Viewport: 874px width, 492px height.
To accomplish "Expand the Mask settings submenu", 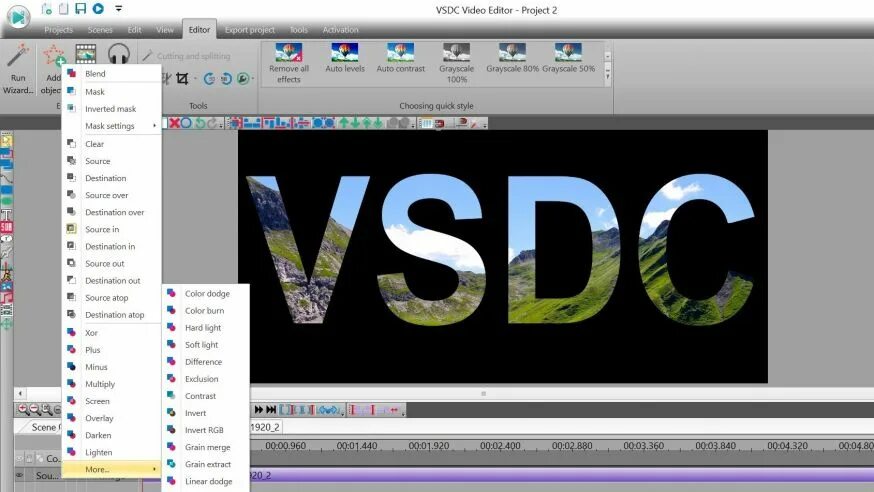I will tap(111, 126).
